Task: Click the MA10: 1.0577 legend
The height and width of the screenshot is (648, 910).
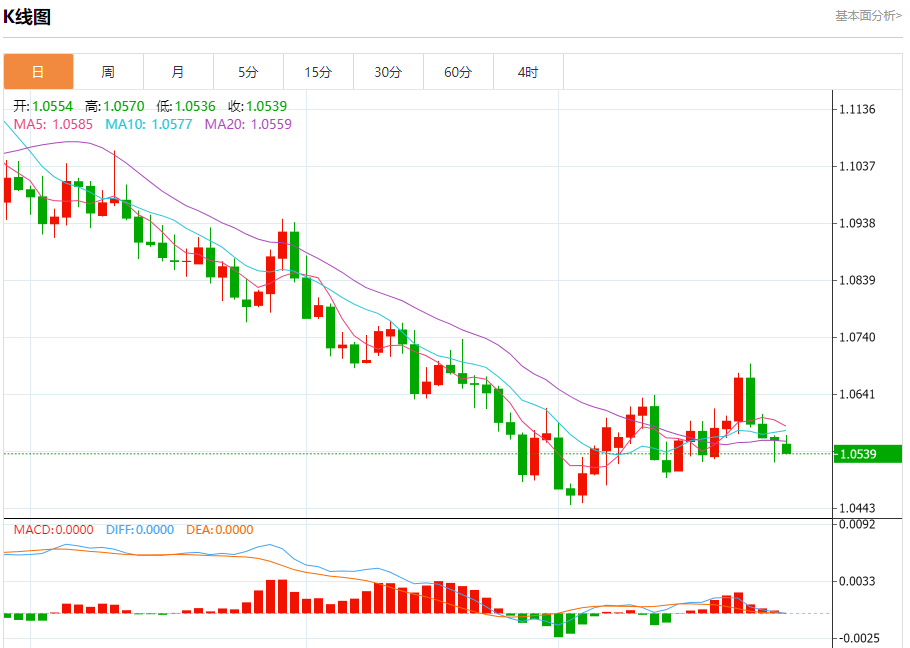Action: pos(149,124)
